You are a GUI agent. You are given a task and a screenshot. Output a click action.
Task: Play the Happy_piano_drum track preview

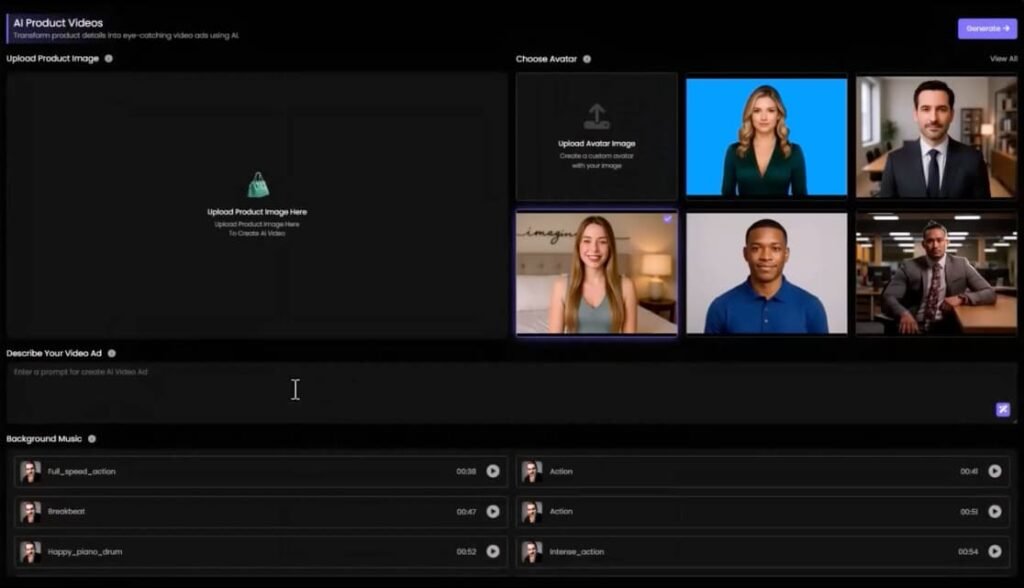pos(493,551)
